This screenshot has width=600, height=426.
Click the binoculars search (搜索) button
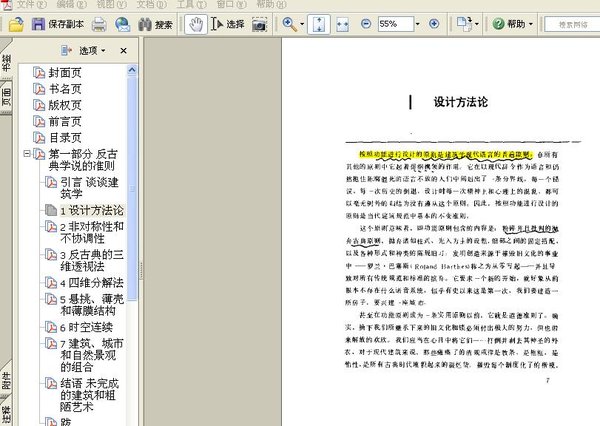[x=154, y=23]
